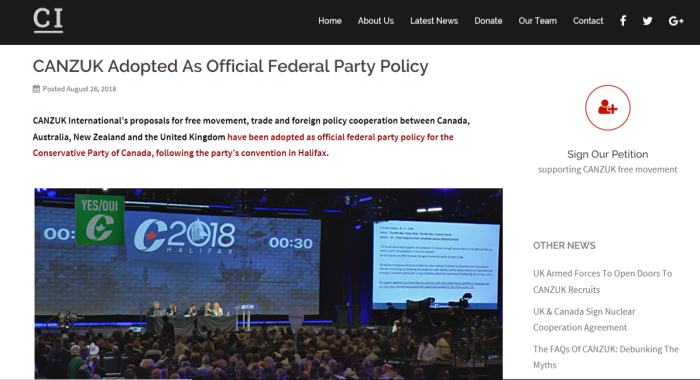Click supporting CANZUK free movement text
Viewport: 700px width, 380px height.
click(x=608, y=169)
